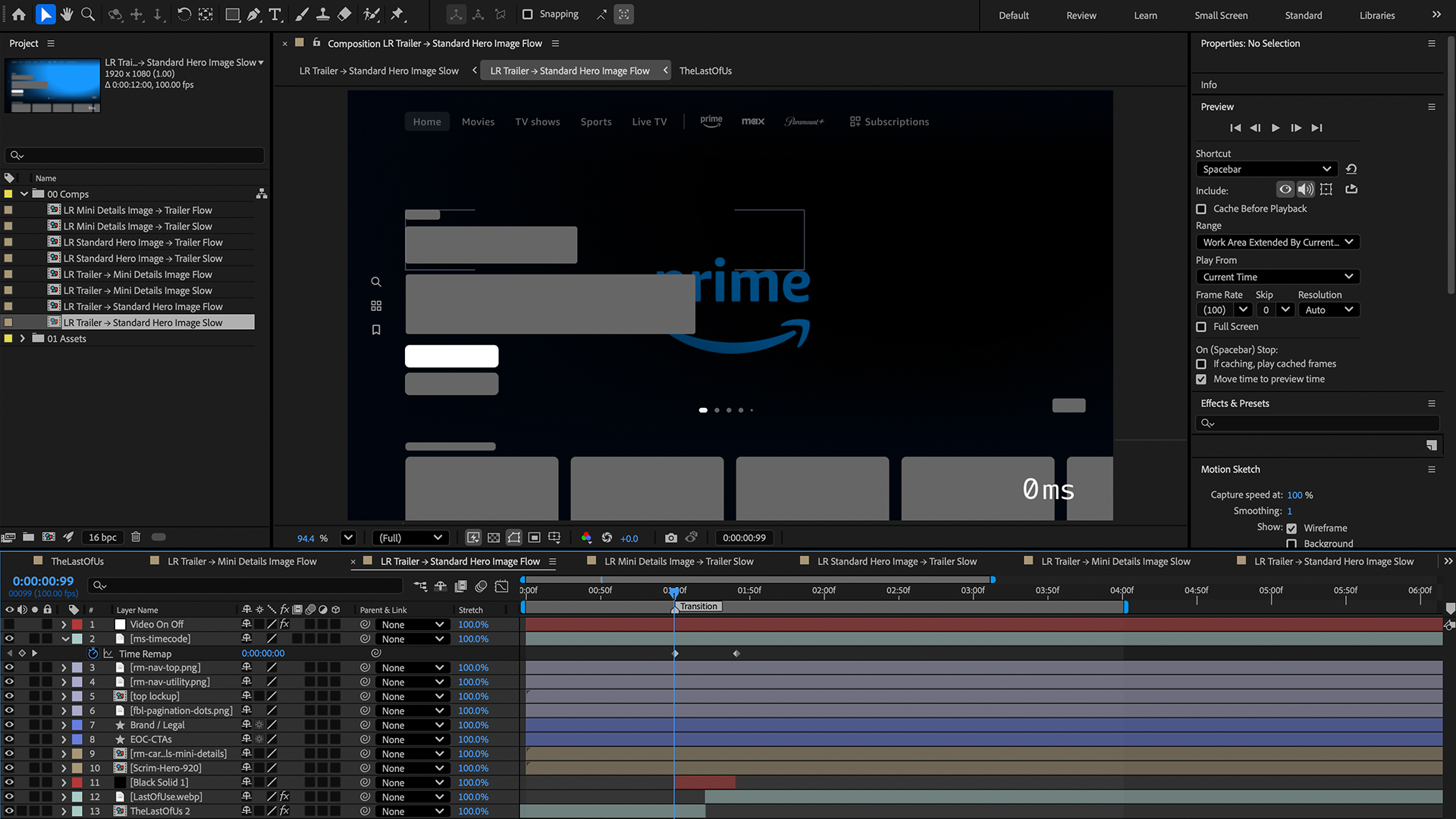Click the delete trash icon in Project panel

pos(136,537)
